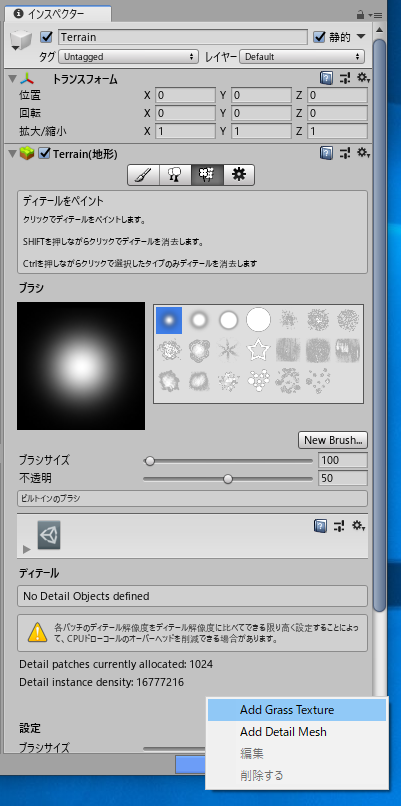Collapse the トランスフォーム component
401x806 pixels.
point(12,79)
